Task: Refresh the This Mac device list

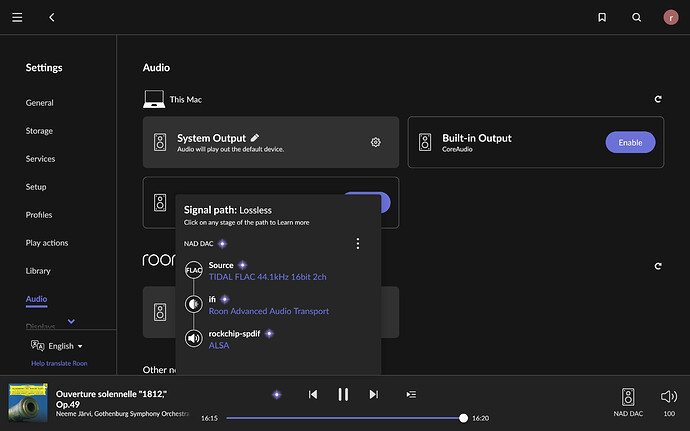Action: (658, 99)
